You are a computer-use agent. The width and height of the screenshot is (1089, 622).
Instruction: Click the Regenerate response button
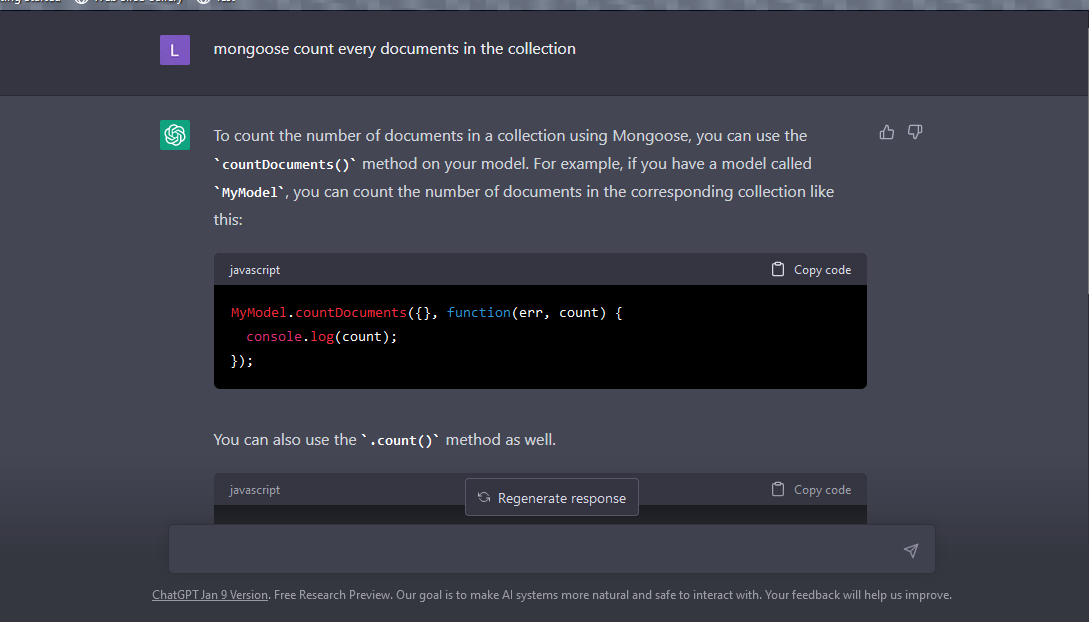[x=551, y=498]
